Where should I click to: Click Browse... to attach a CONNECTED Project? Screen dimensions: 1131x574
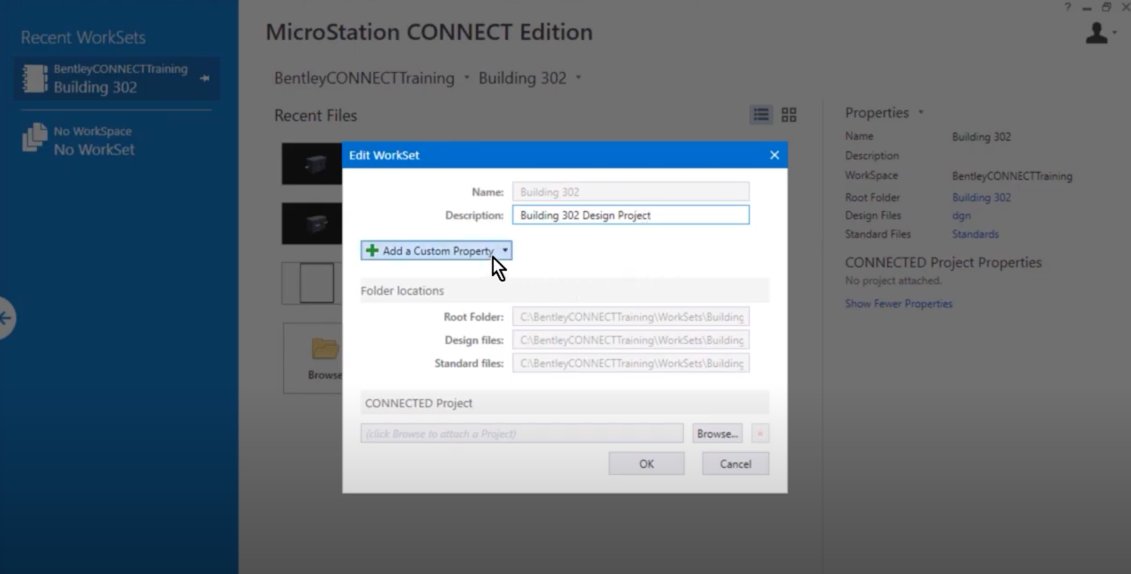(717, 433)
